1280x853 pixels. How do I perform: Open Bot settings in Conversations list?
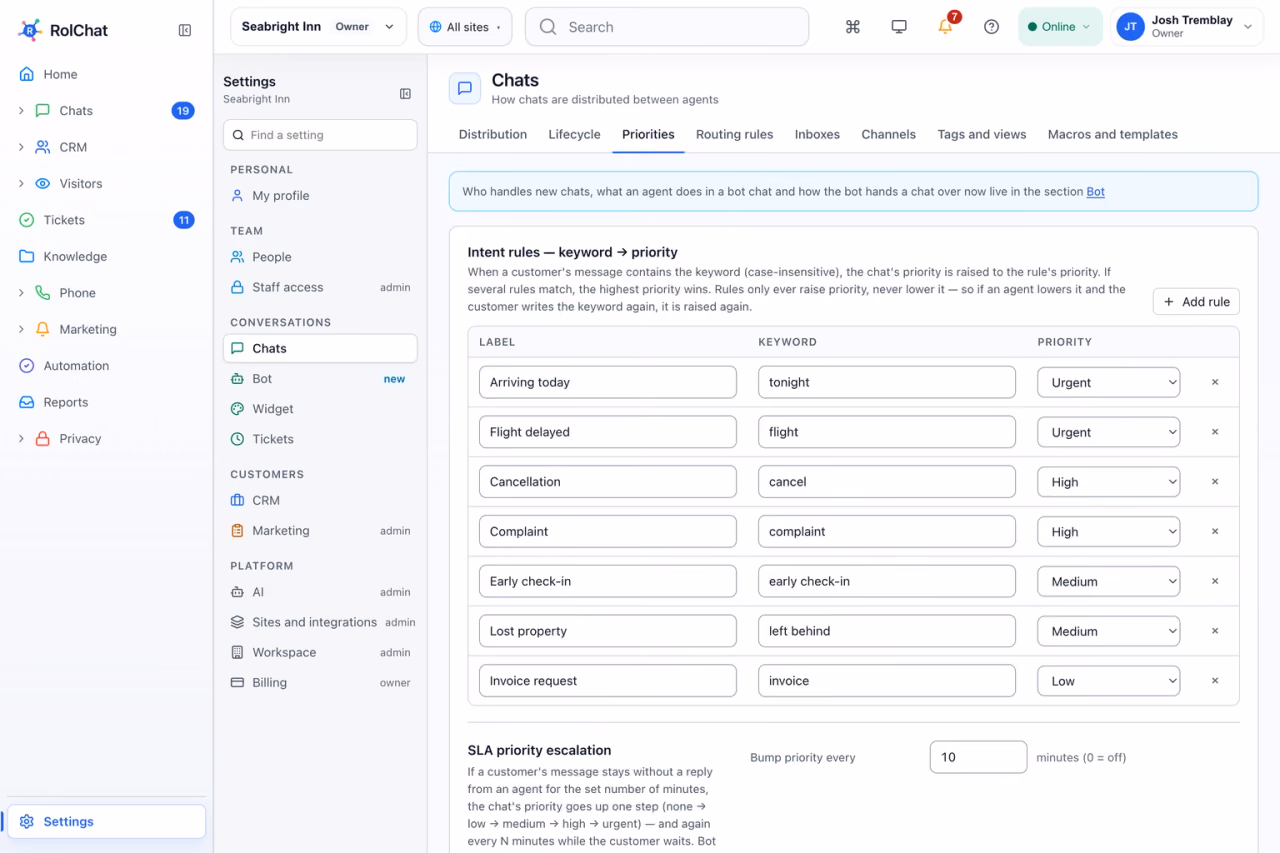[x=320, y=379]
